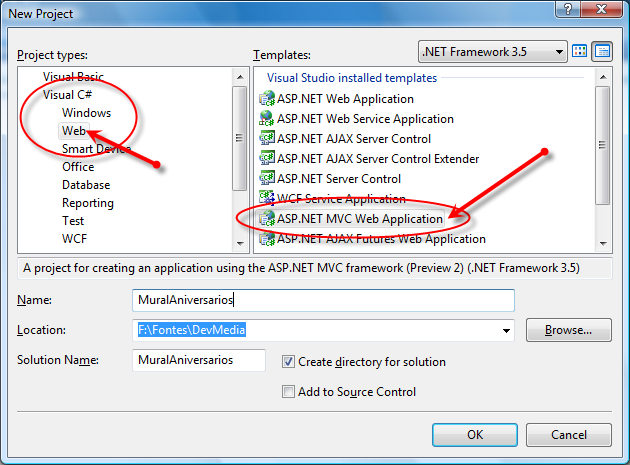The width and height of the screenshot is (630, 465).
Task: Click the ASP.NET MVC Web Application icon
Action: click(x=267, y=219)
